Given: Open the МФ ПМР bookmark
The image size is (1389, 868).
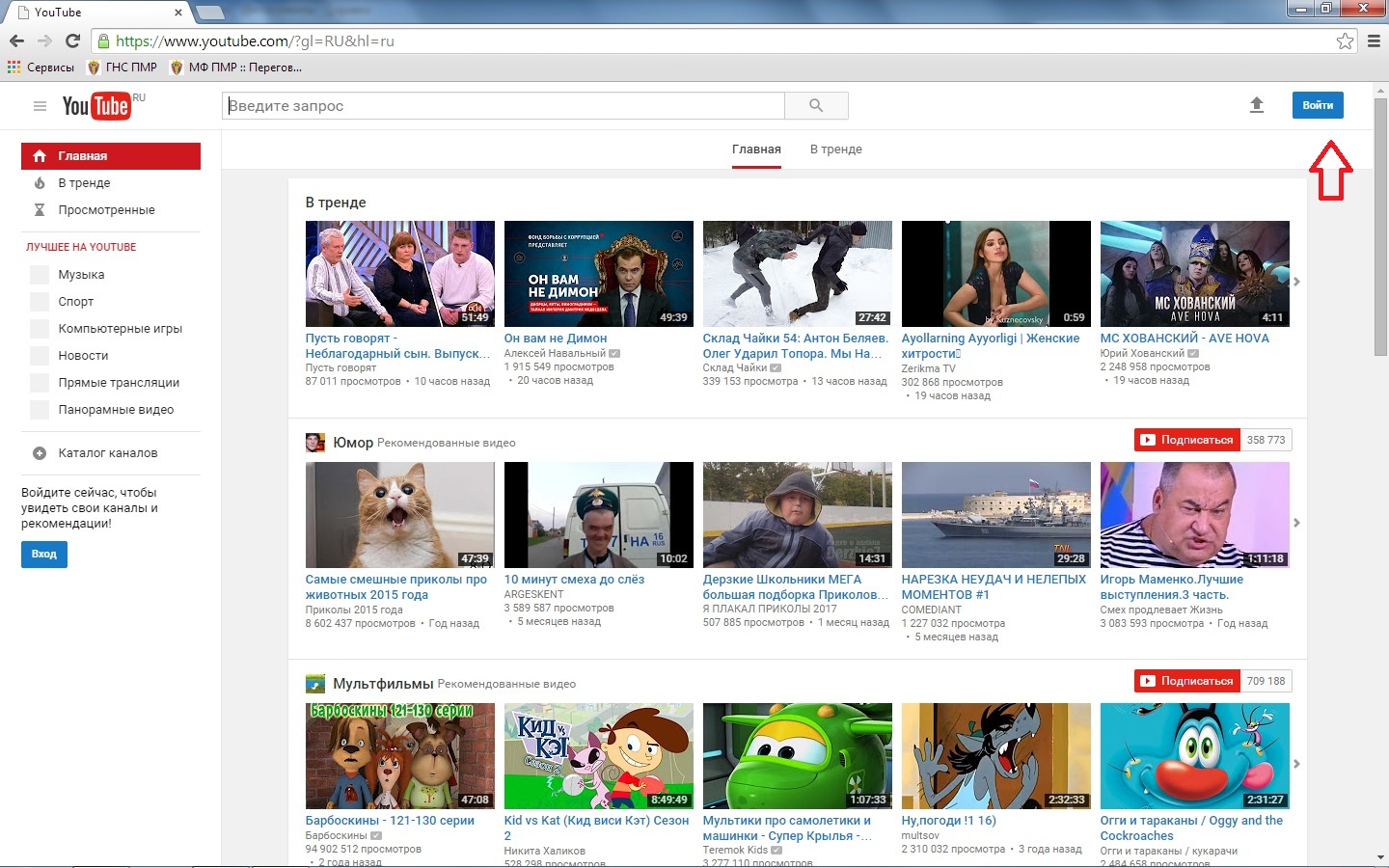Looking at the screenshot, I should (x=236, y=68).
